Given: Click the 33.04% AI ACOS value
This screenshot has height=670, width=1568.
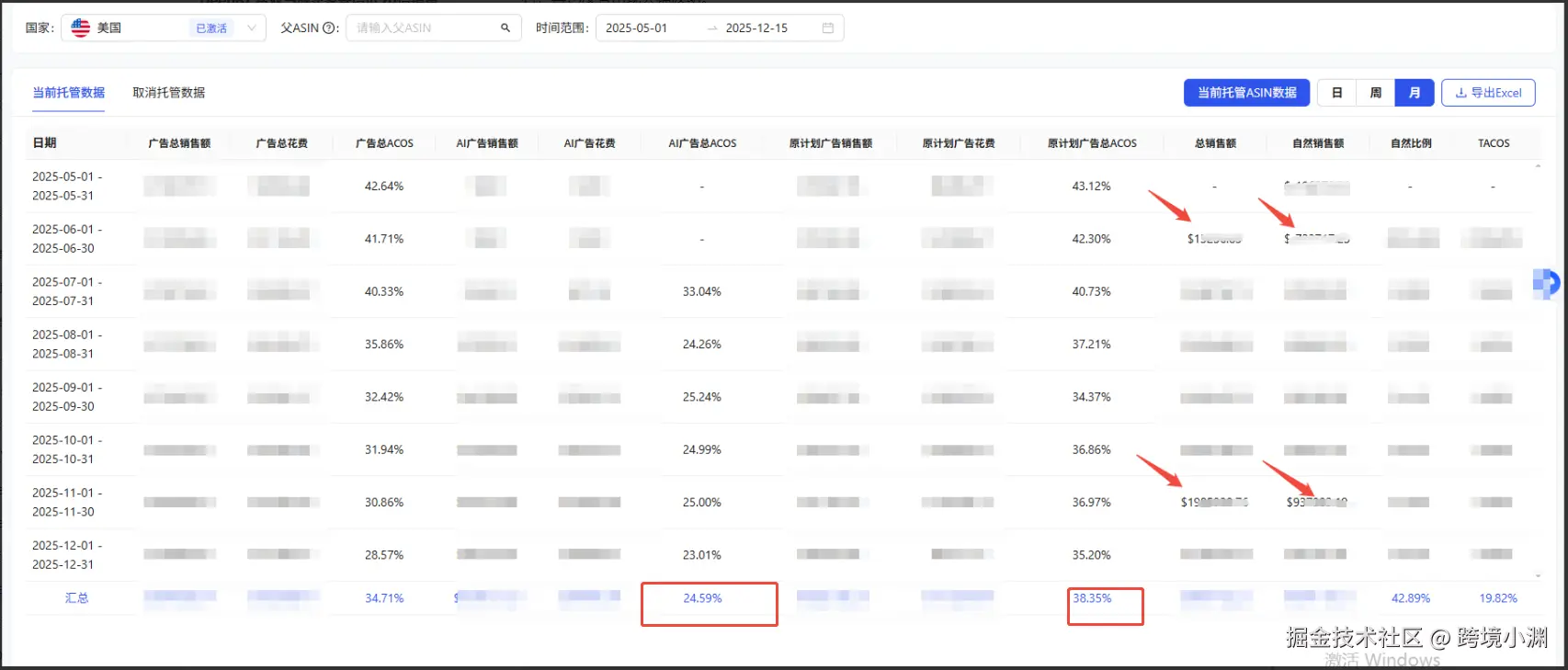Looking at the screenshot, I should [x=701, y=291].
